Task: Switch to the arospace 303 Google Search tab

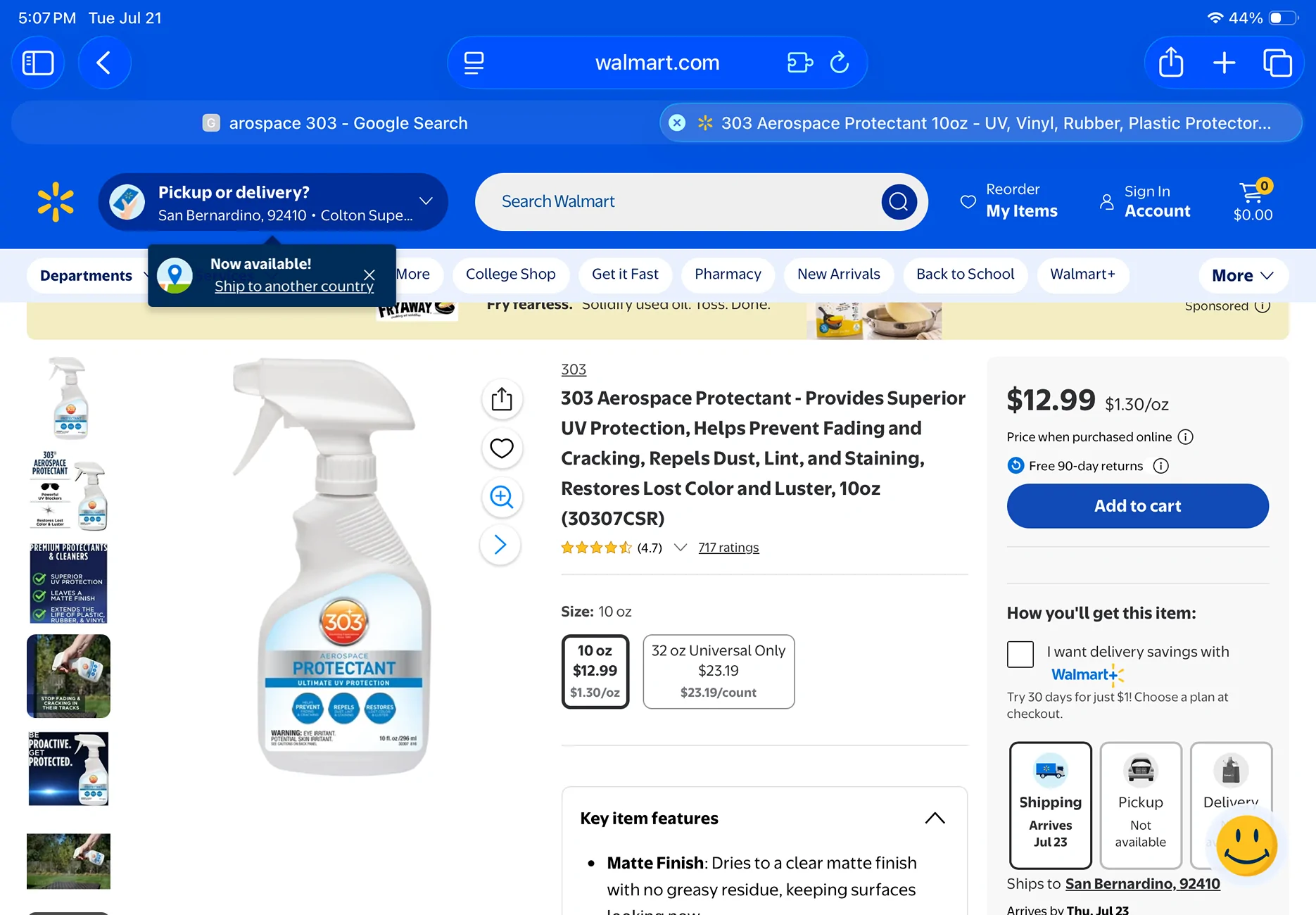Action: click(x=335, y=123)
